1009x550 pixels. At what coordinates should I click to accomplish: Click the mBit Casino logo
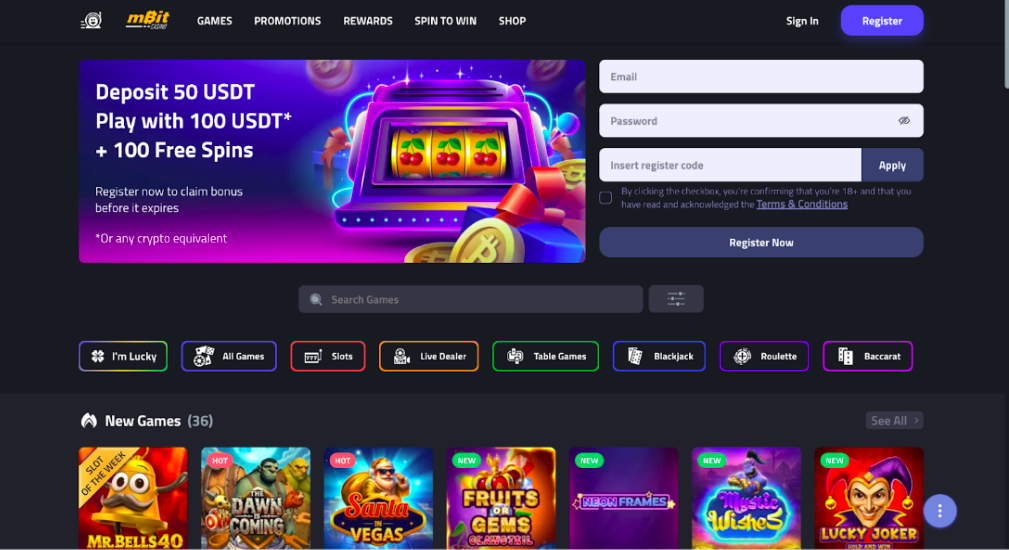coord(147,21)
